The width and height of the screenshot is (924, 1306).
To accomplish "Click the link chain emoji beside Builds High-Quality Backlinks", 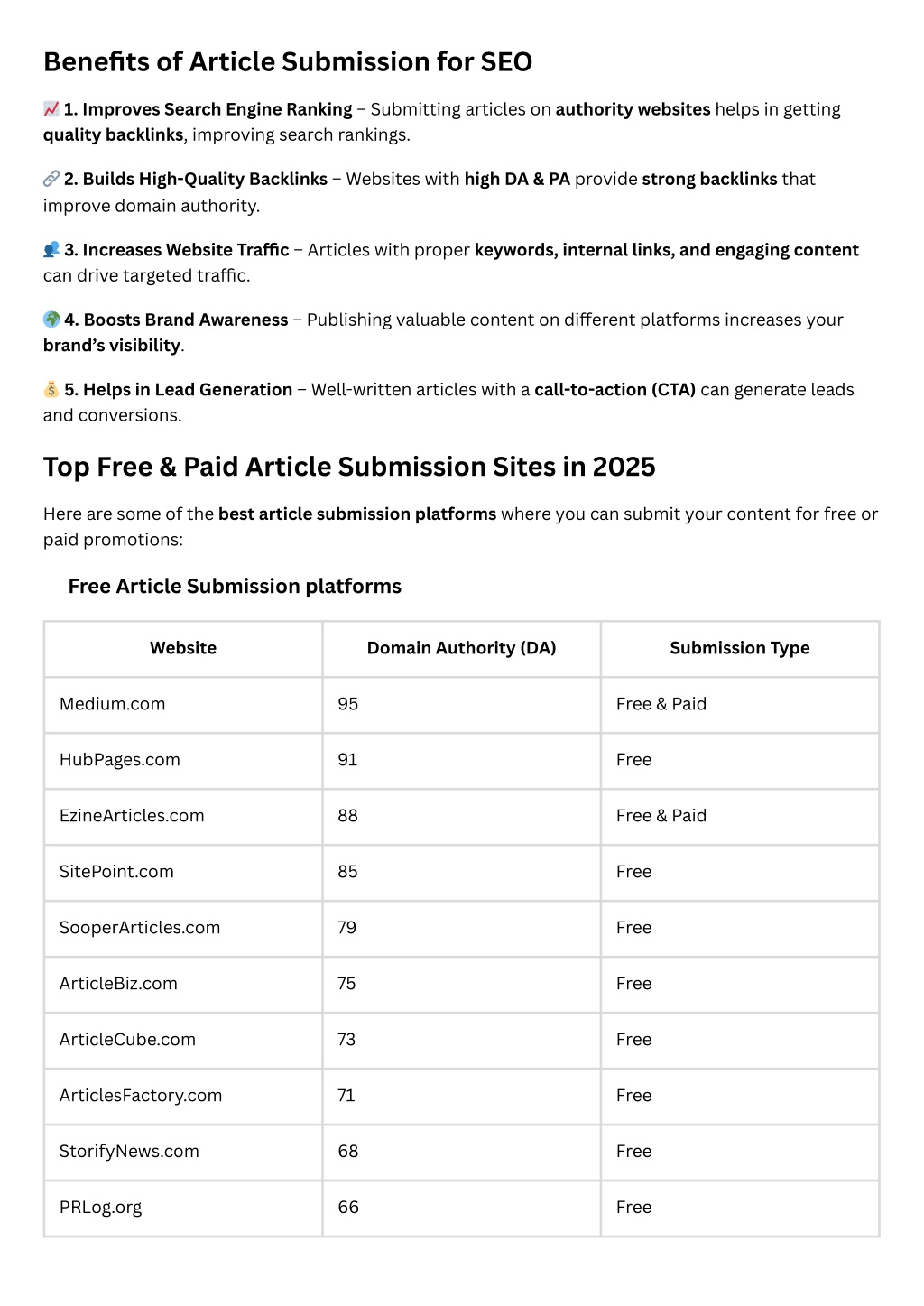I will [51, 179].
